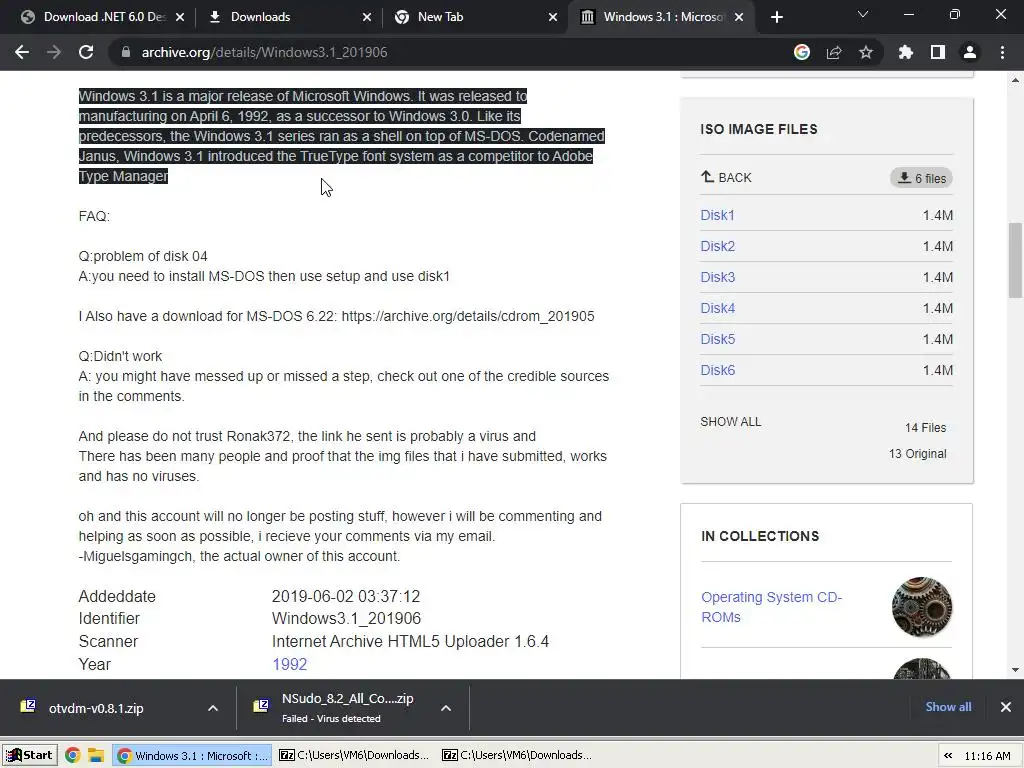Image resolution: width=1024 pixels, height=768 pixels.
Task: Open the Google icon in address bar
Action: (802, 52)
